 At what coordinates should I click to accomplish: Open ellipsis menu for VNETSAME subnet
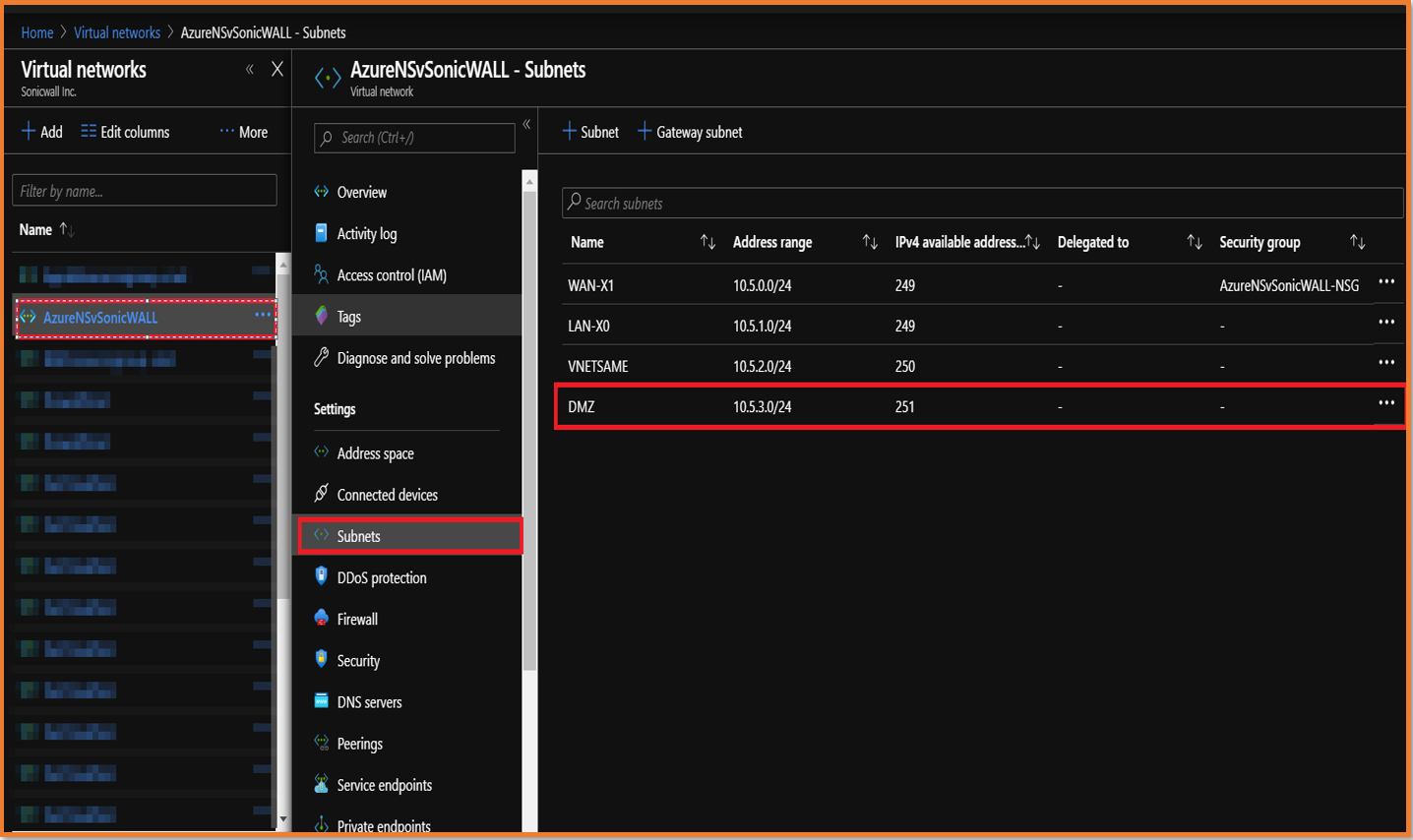(x=1386, y=363)
